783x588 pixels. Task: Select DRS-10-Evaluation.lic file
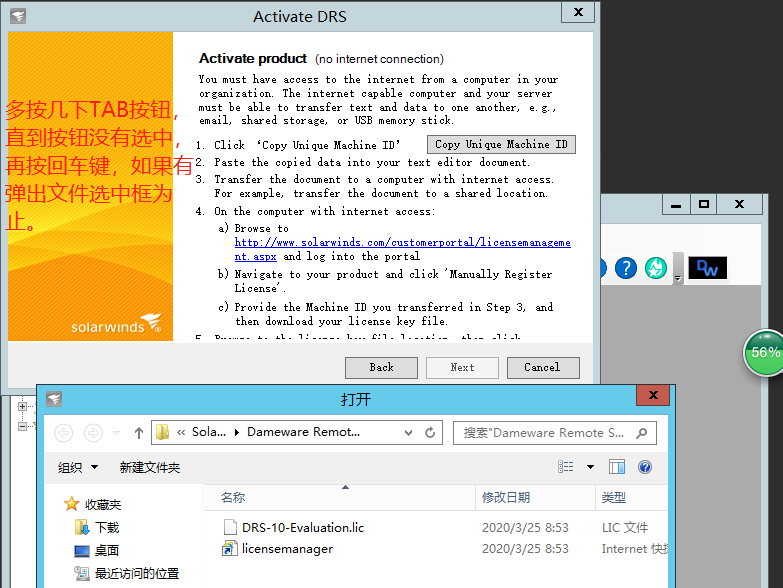click(303, 528)
